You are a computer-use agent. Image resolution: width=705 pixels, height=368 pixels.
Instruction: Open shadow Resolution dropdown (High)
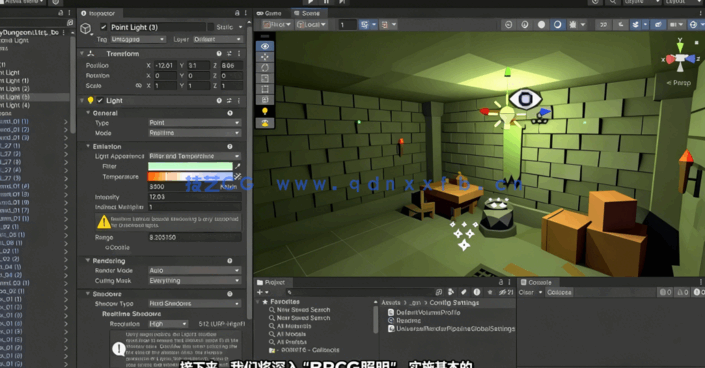point(168,324)
